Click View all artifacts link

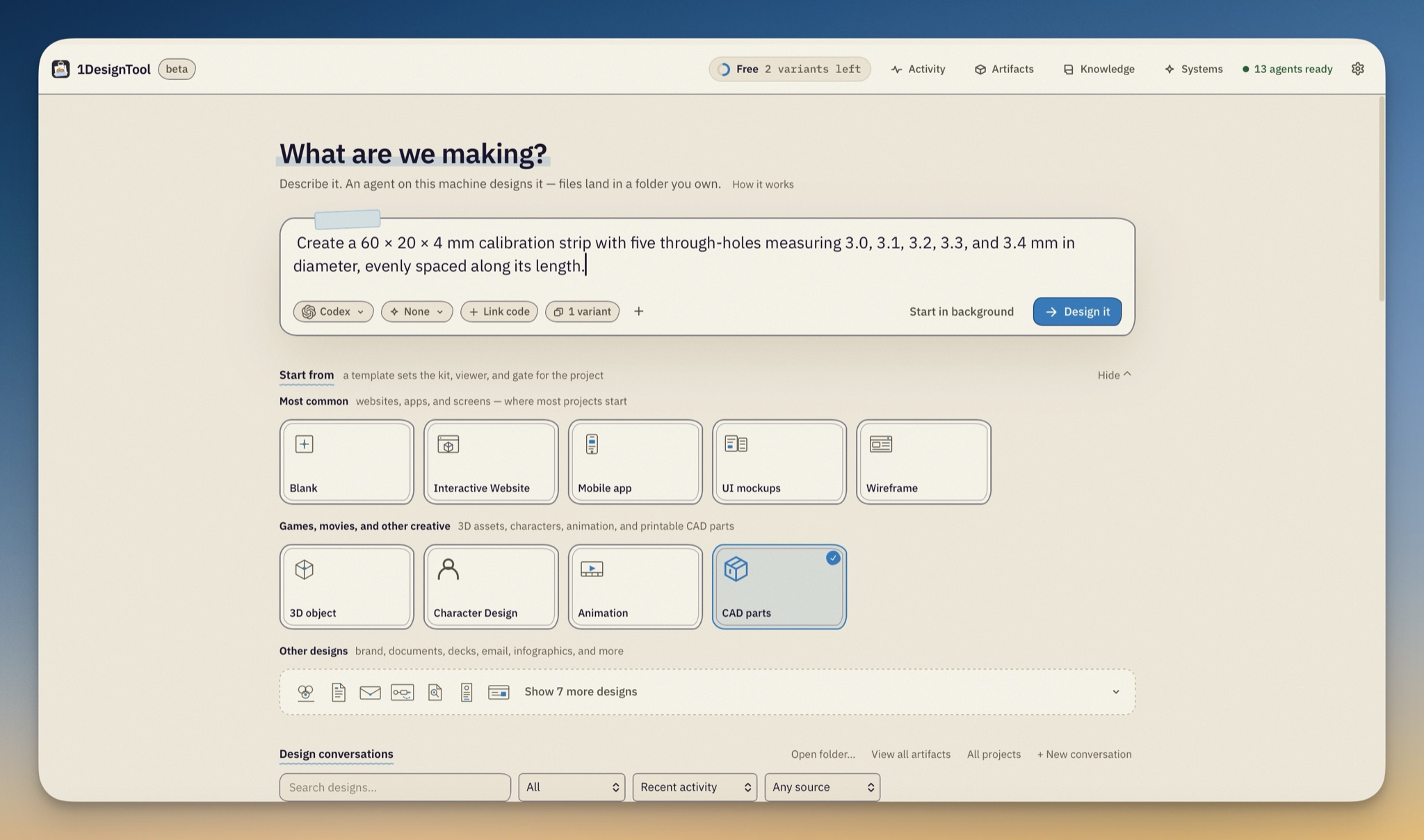coord(911,754)
